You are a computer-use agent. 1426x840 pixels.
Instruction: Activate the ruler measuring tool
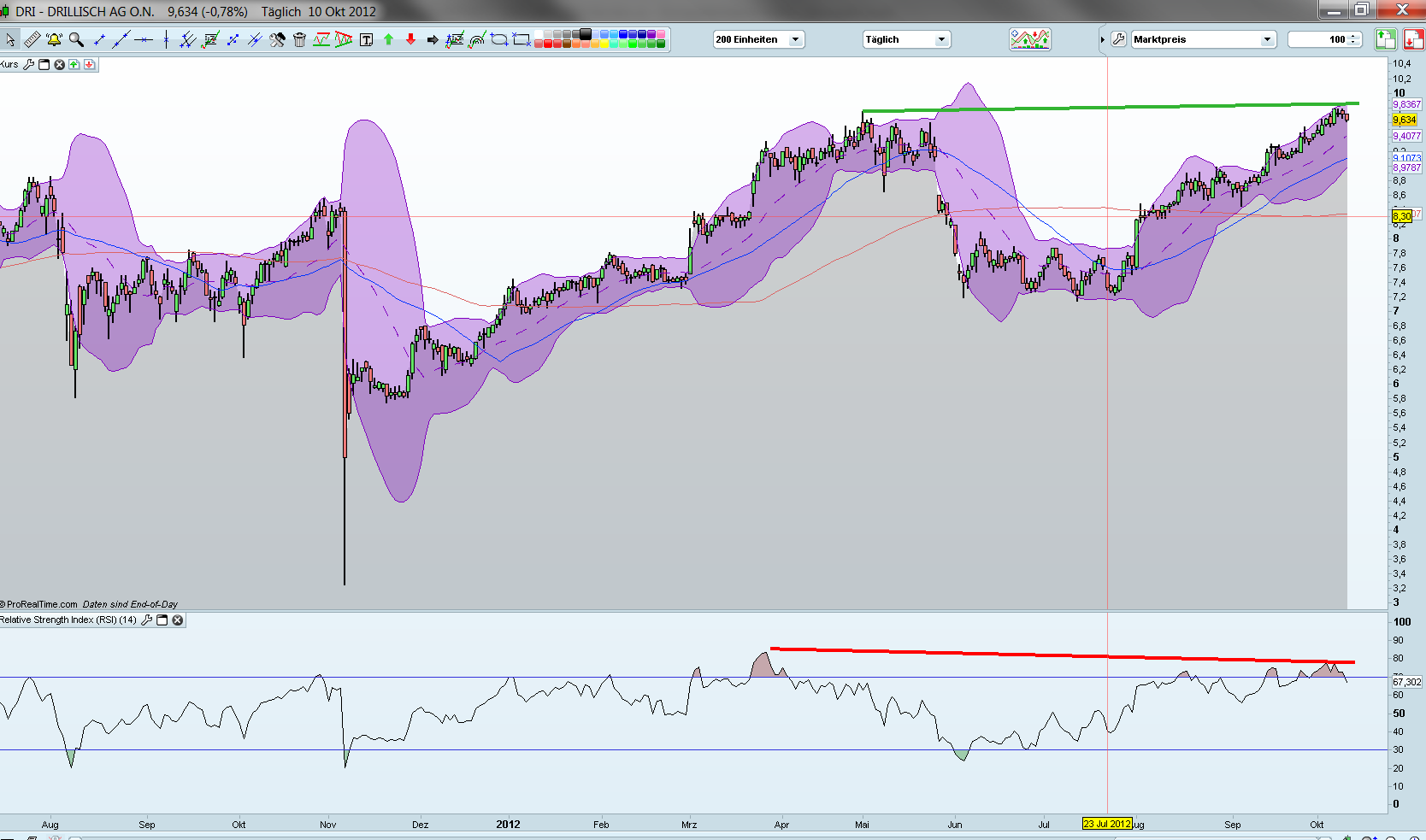tap(32, 39)
